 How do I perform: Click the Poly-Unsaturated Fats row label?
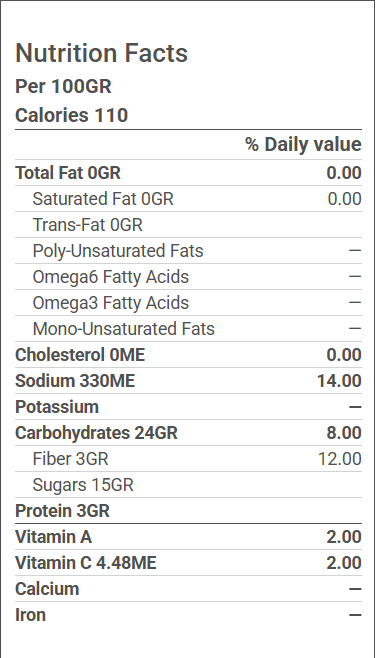[x=118, y=251]
